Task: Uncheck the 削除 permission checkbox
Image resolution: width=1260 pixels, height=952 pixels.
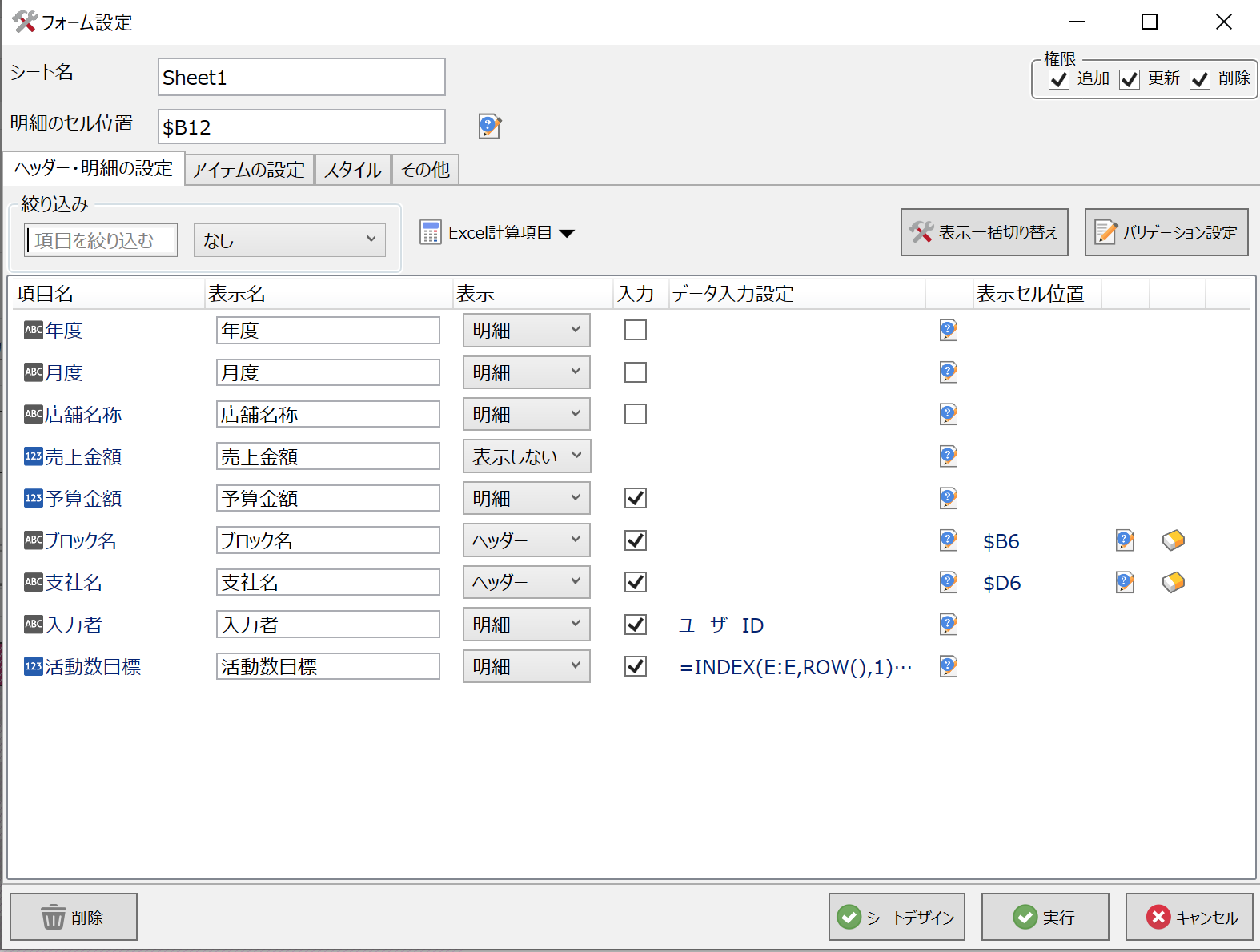Action: pyautogui.click(x=1200, y=79)
